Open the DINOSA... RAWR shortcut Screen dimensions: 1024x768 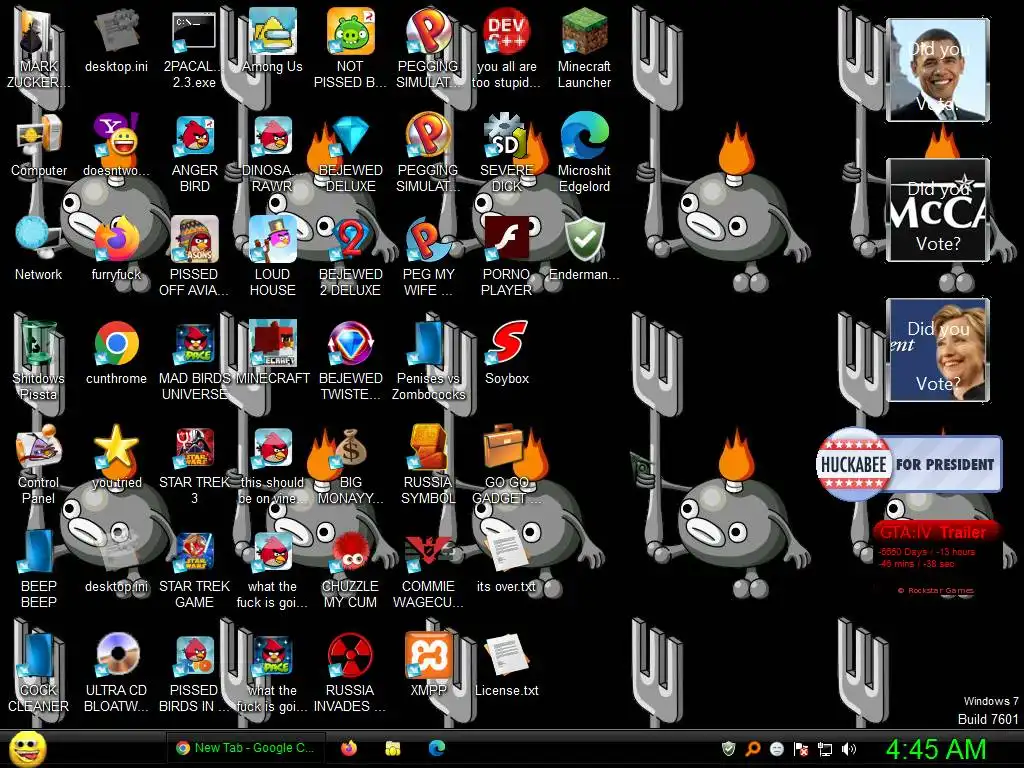[272, 153]
